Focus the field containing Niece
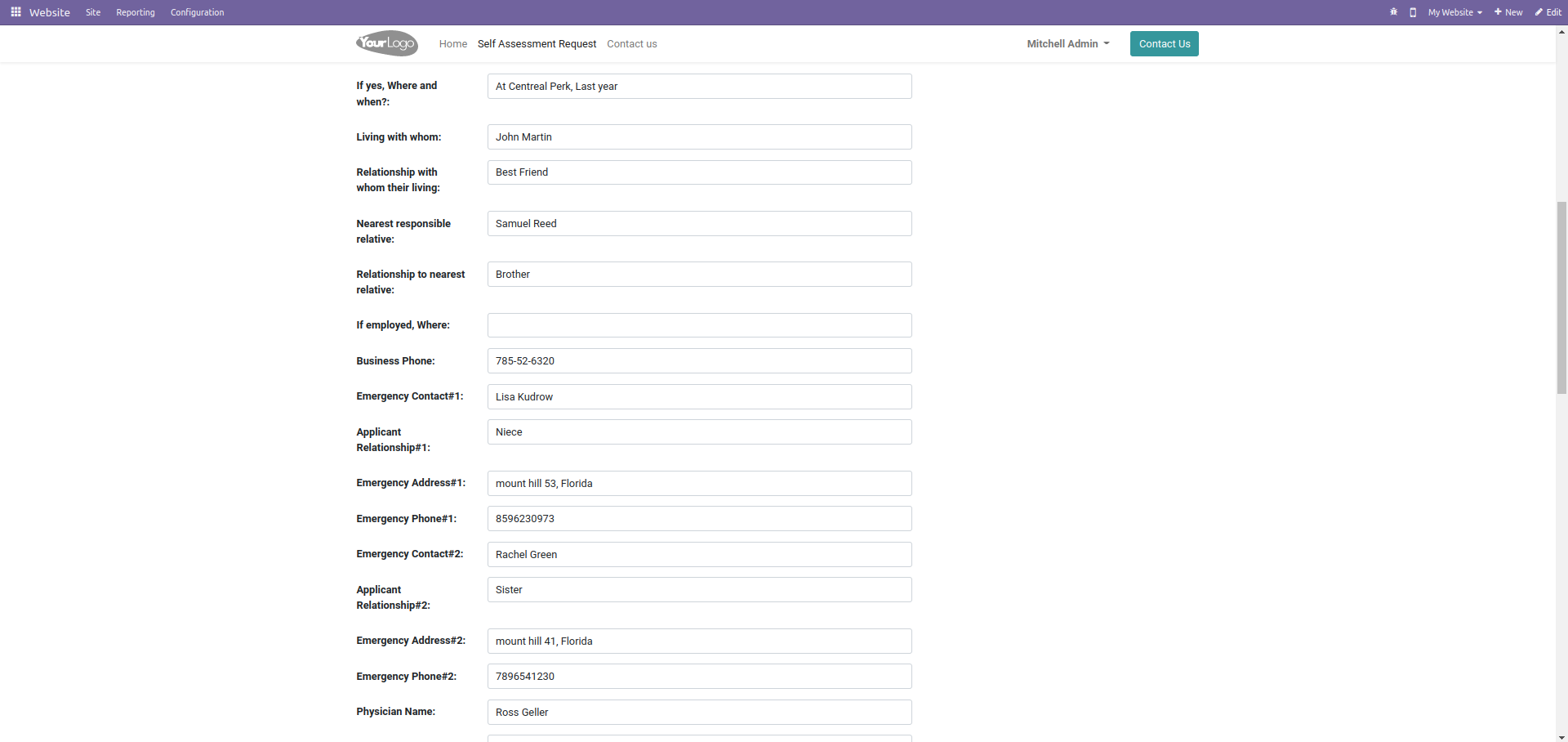The height and width of the screenshot is (742, 1568). coord(700,432)
